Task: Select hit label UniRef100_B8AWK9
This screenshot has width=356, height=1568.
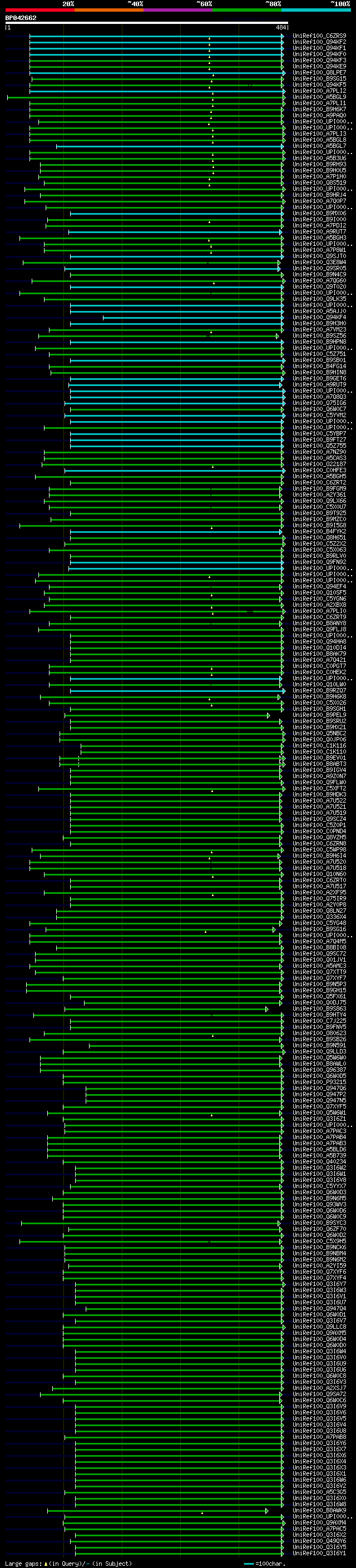Action: [319, 1510]
